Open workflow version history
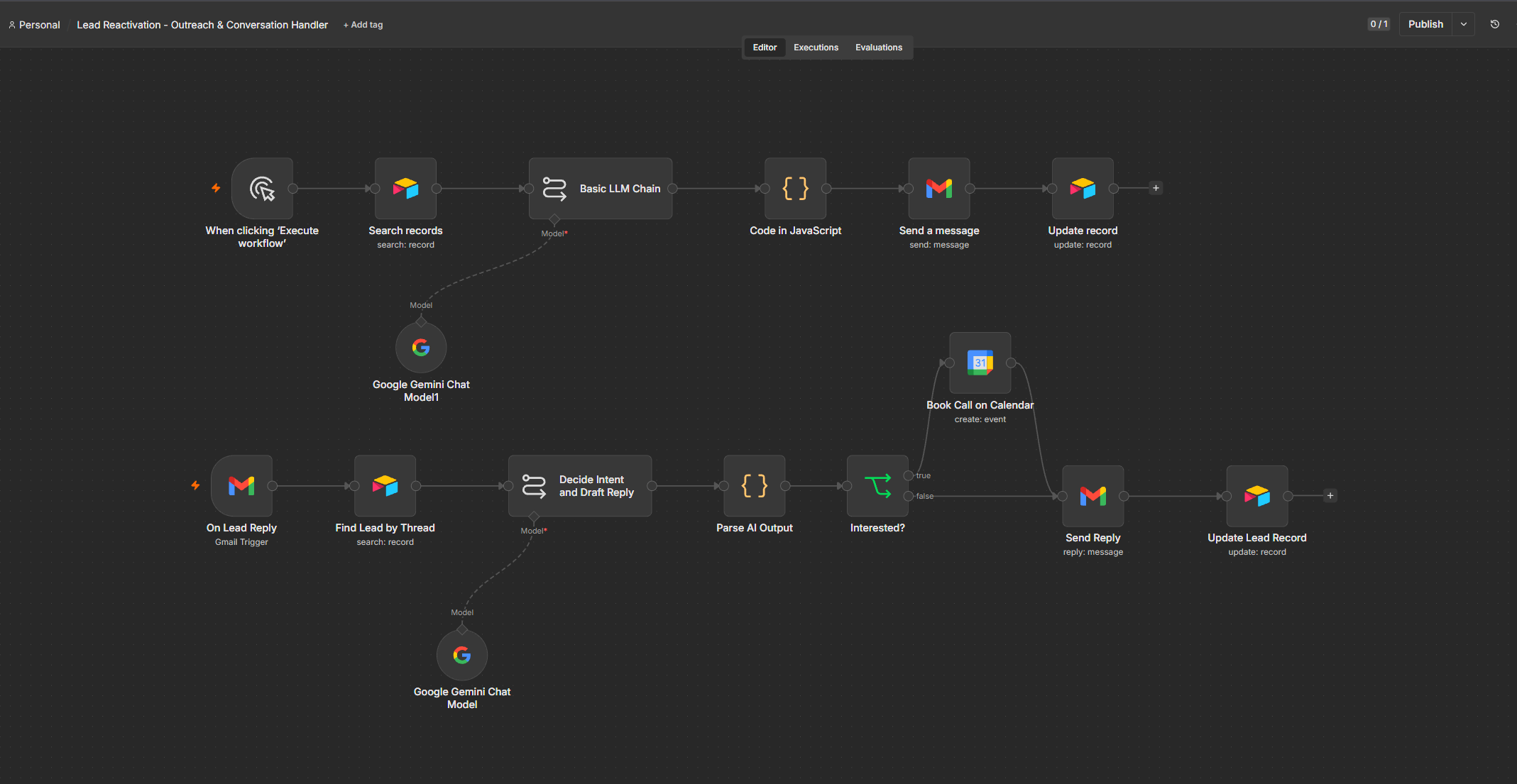This screenshot has width=1517, height=784. coord(1495,24)
